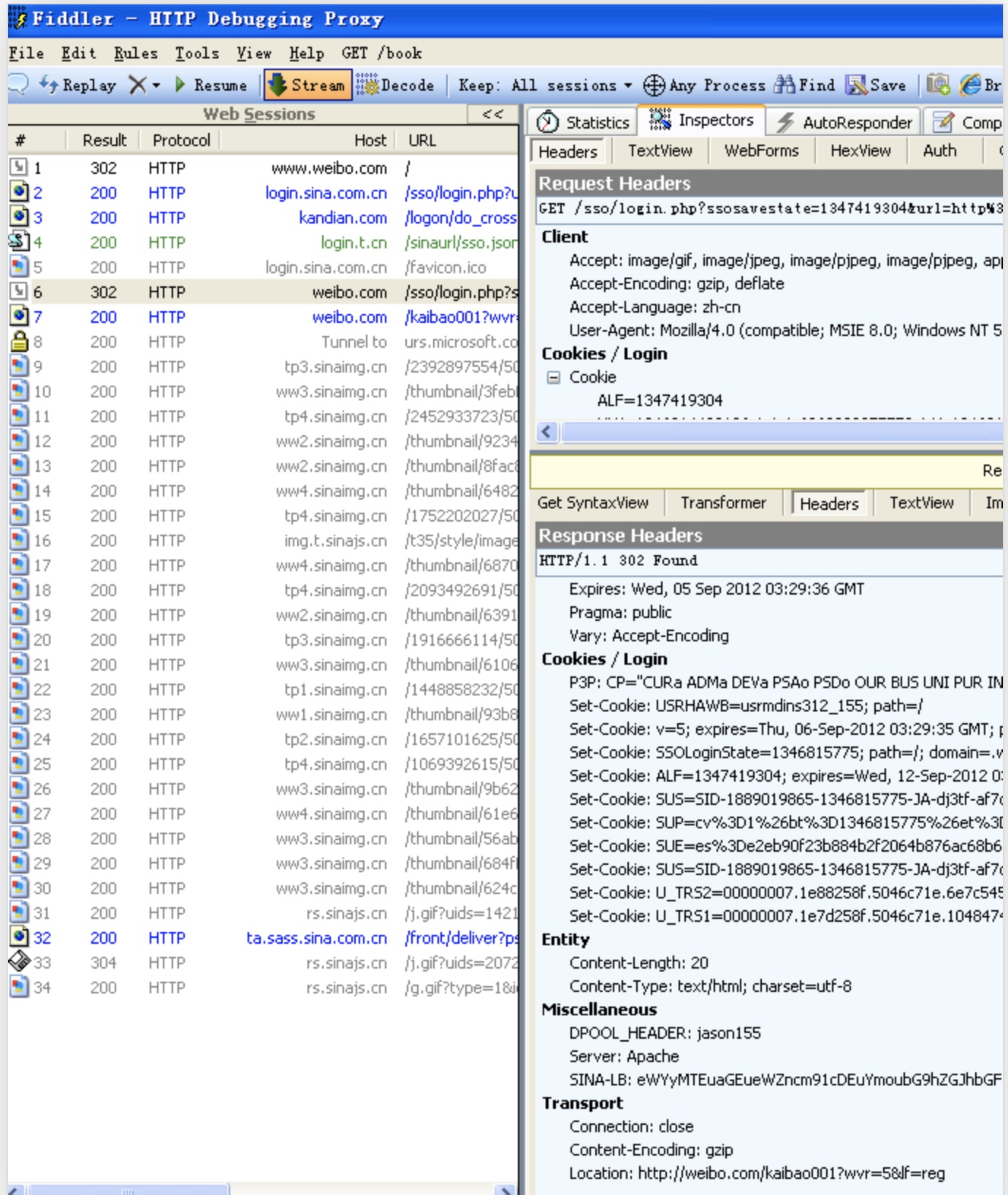1008x1195 pixels.
Task: Click the speech bubble comment icon
Action: (18, 85)
